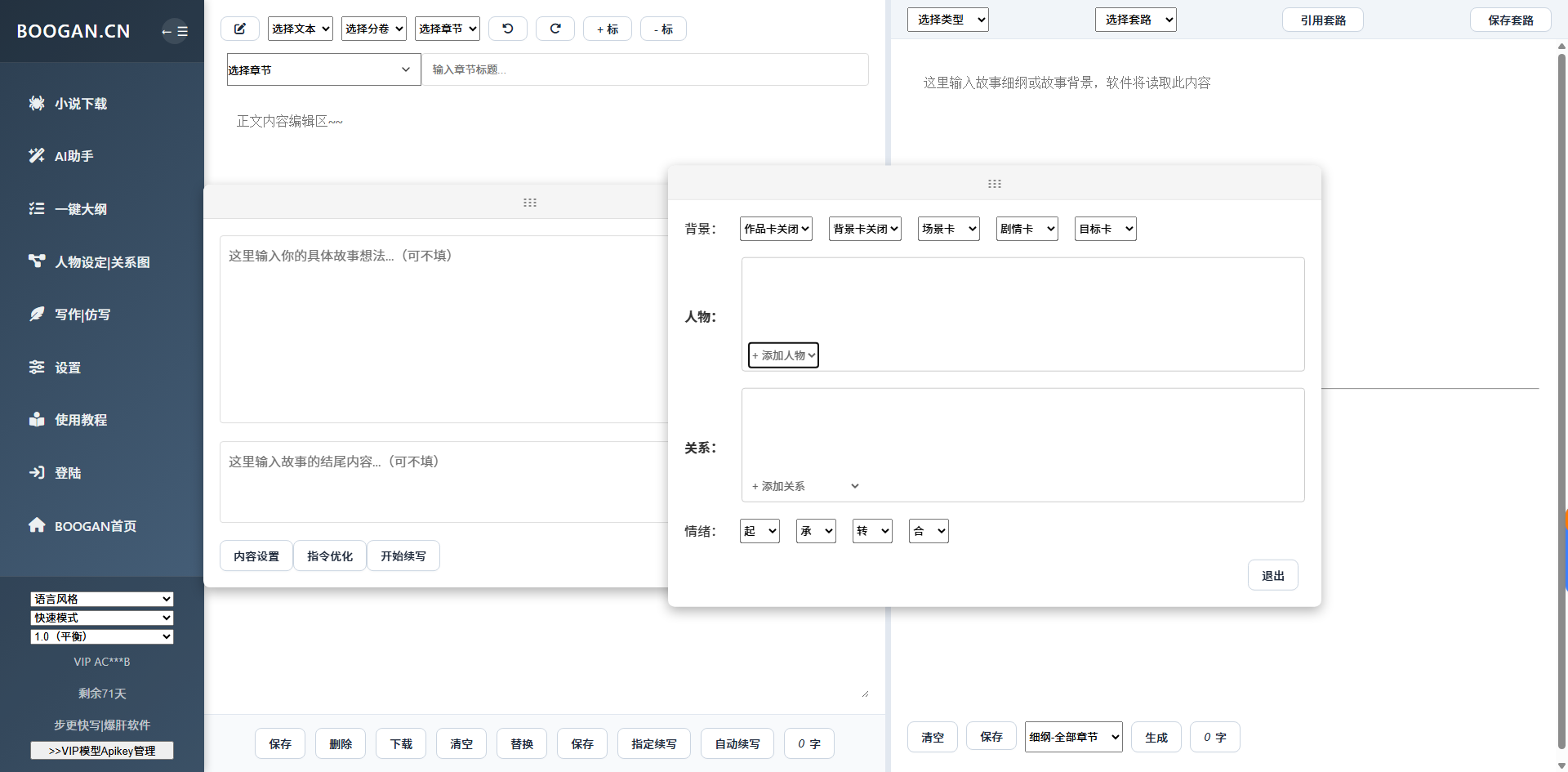This screenshot has height=772, width=1568.
Task: Click the 步更快写|爆肝软件 text
Action: (x=102, y=725)
